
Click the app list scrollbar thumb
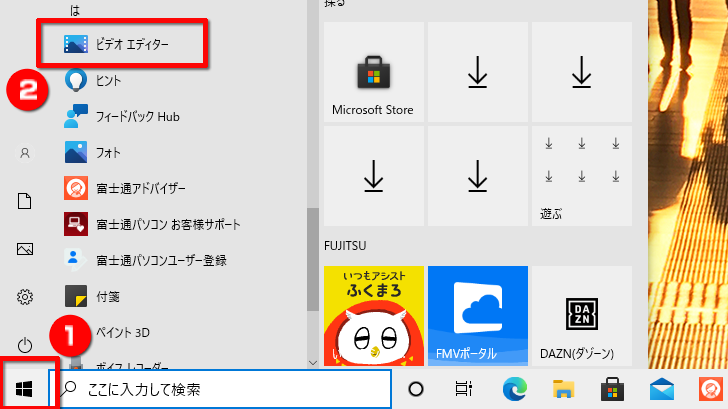tap(313, 259)
